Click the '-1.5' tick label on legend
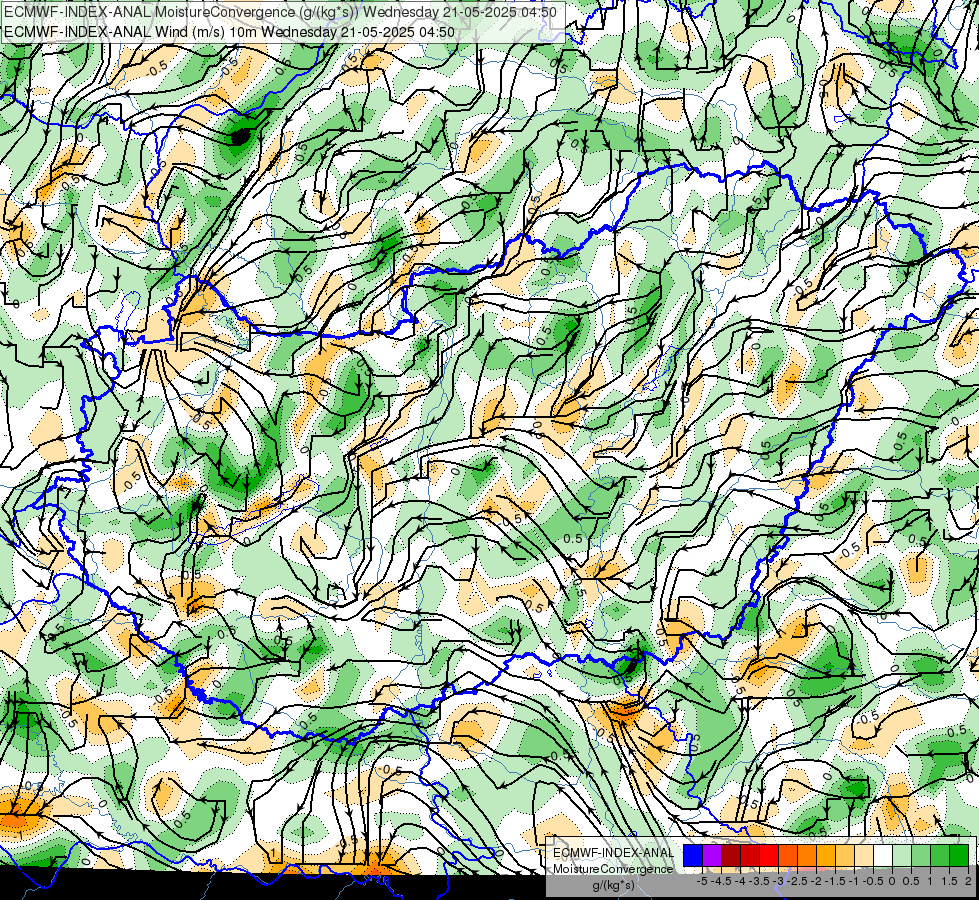Viewport: 979px width, 900px height. 835,881
